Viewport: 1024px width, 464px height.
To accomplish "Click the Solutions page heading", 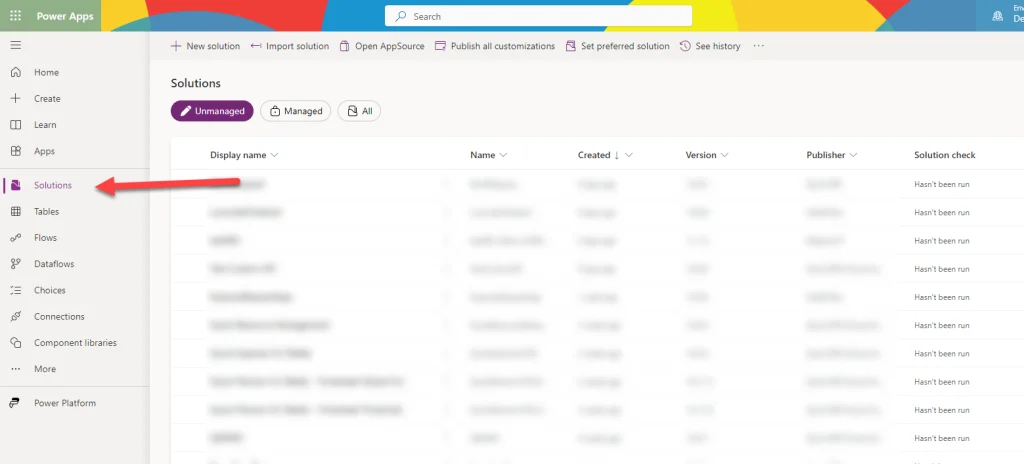I will tap(196, 83).
